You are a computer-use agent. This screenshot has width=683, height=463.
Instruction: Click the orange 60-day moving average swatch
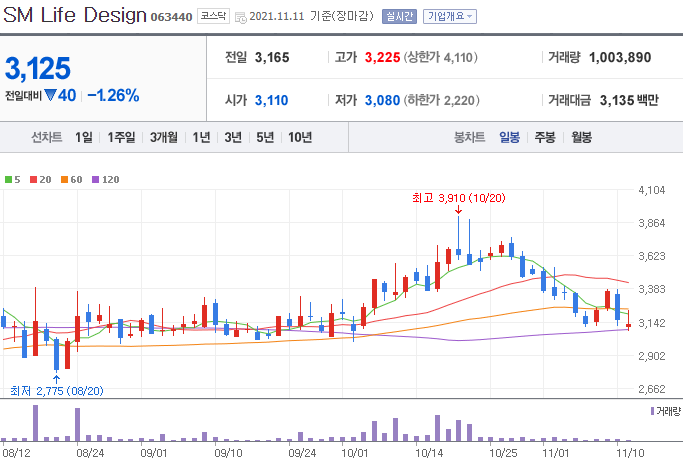[64, 179]
